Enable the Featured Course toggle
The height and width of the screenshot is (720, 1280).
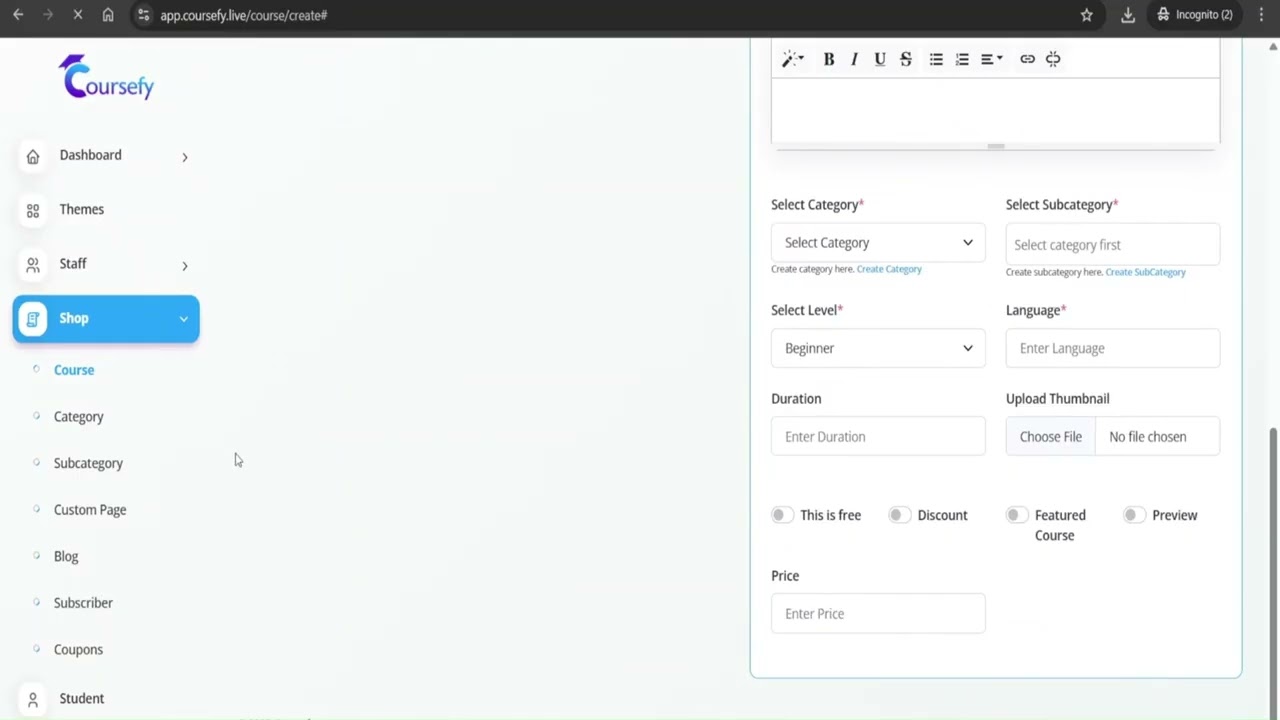point(1016,515)
